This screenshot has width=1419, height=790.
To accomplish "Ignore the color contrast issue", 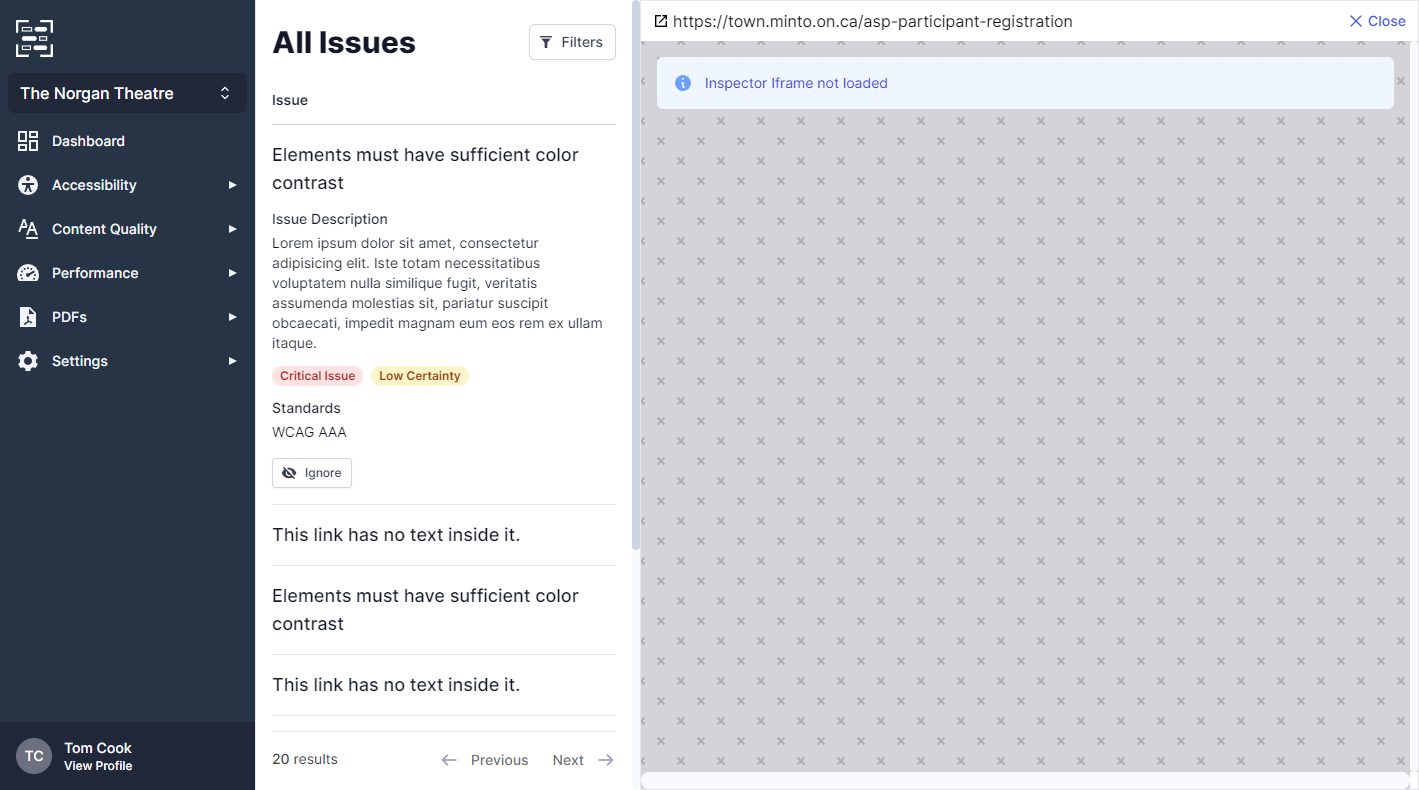I will click(312, 473).
